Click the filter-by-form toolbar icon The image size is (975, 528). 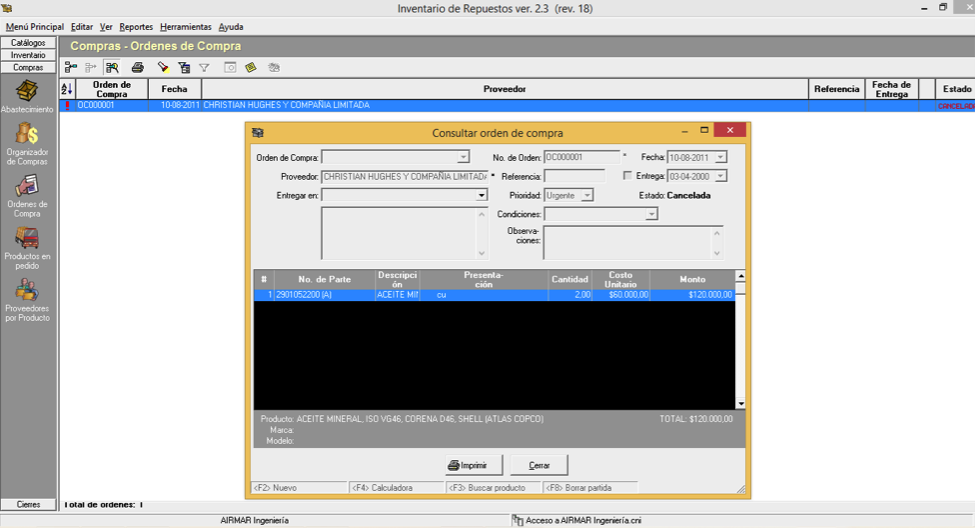(x=184, y=67)
